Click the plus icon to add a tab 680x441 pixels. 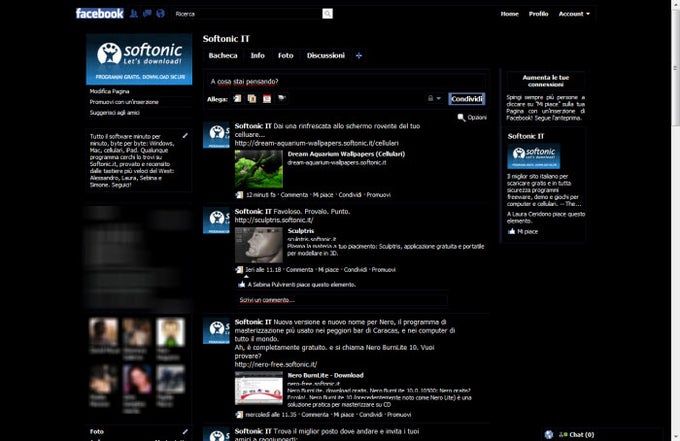click(x=359, y=56)
